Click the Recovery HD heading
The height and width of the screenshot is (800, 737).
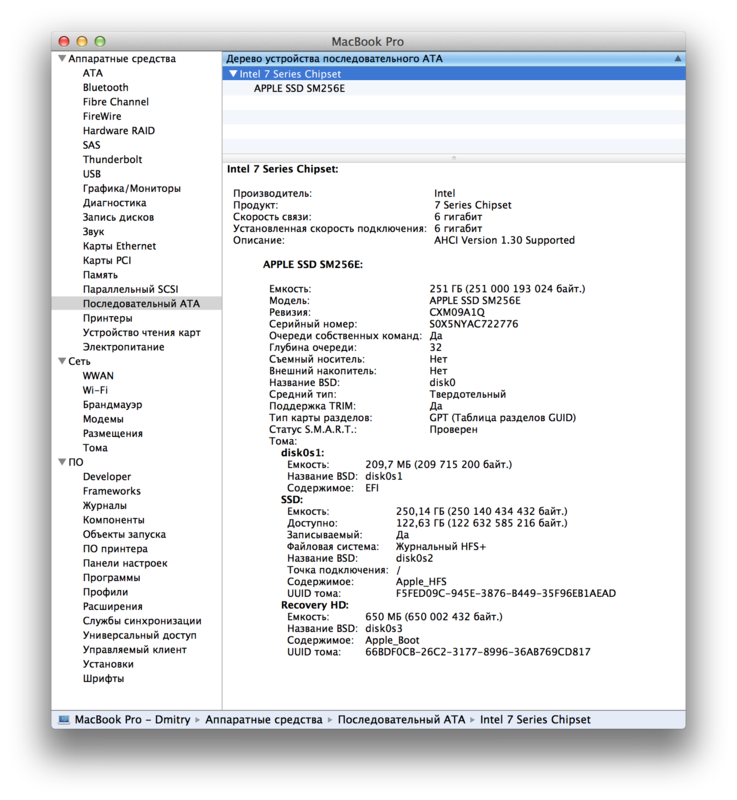tap(315, 605)
